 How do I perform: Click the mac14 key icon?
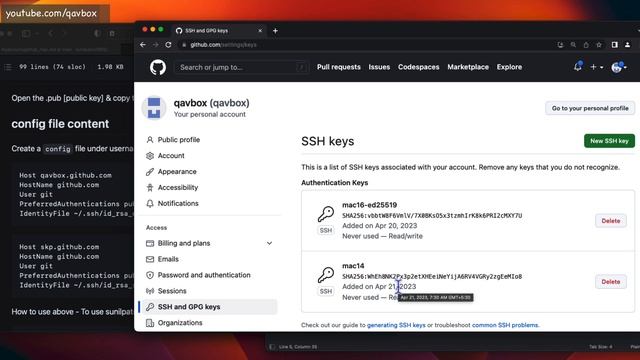[326, 275]
